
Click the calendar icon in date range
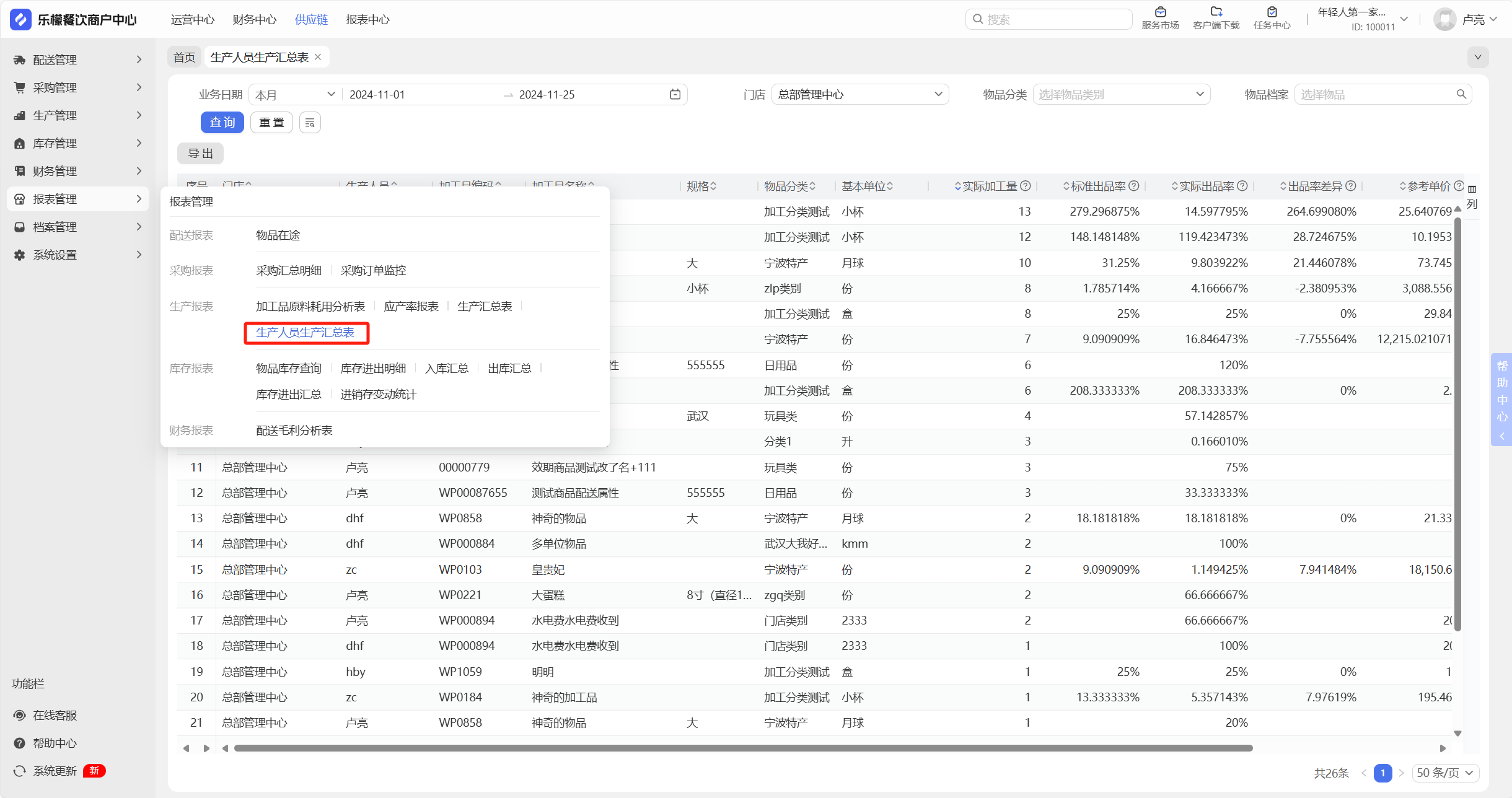(675, 94)
